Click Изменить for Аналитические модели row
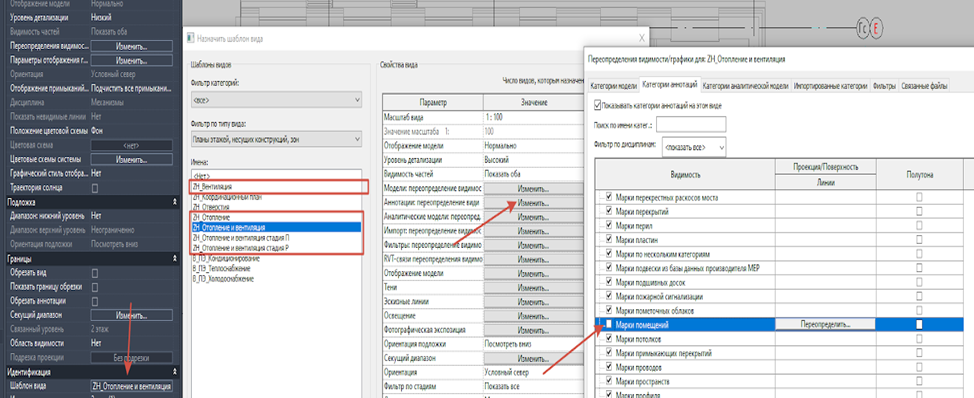 click(x=533, y=217)
